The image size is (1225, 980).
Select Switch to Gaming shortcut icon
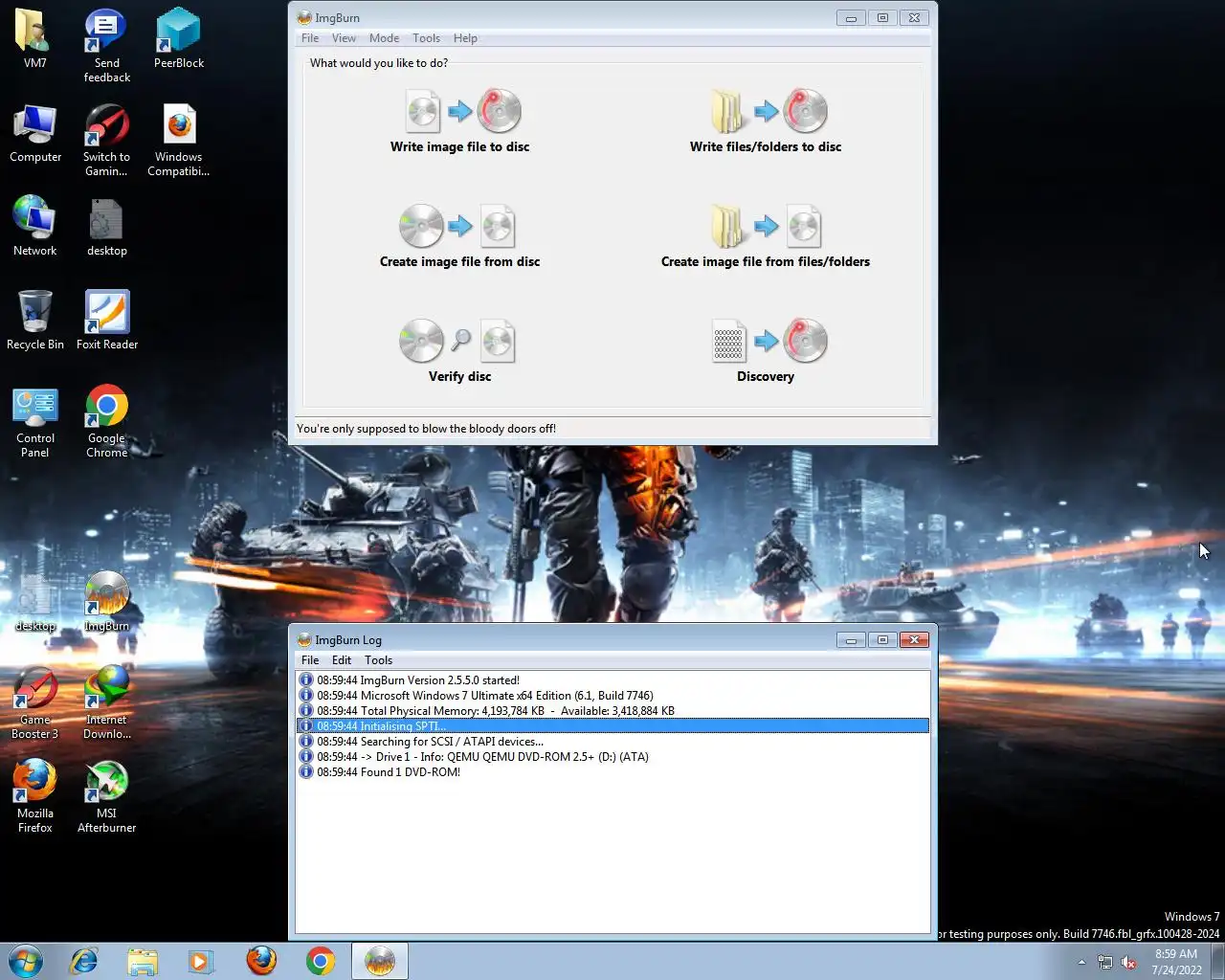106,140
